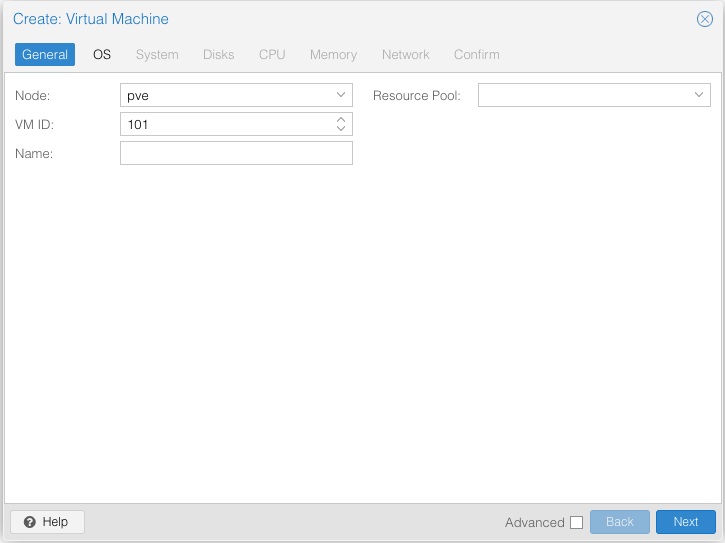Viewport: 725px width, 543px height.
Task: Go to the Disks tab
Action: click(219, 55)
